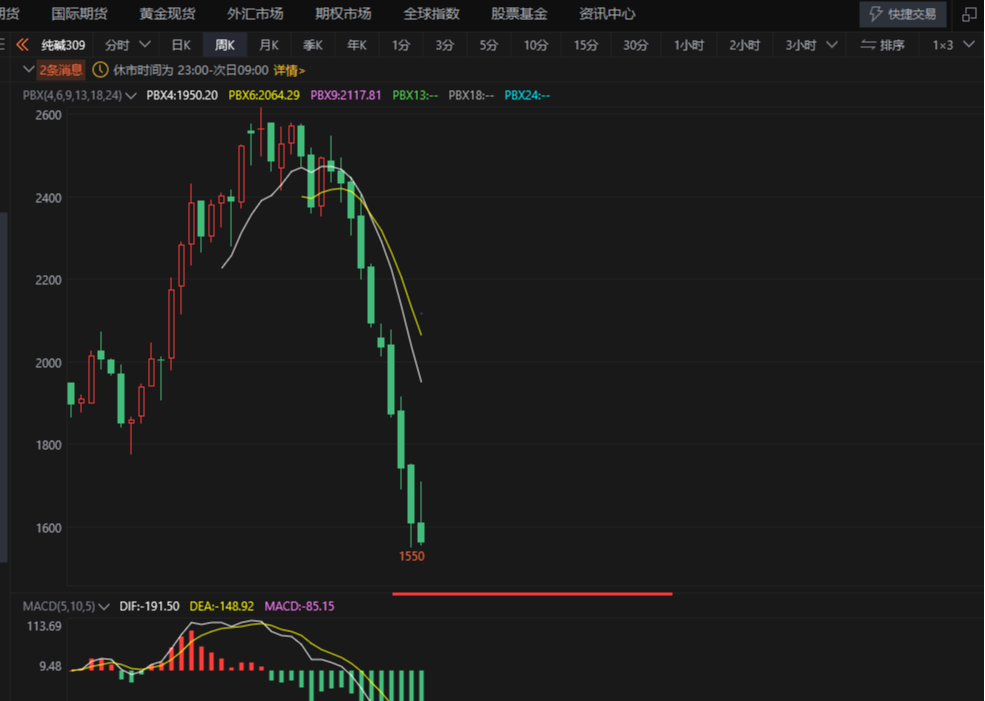Click the 1550 low price label
The image size is (985, 701).
(412, 556)
